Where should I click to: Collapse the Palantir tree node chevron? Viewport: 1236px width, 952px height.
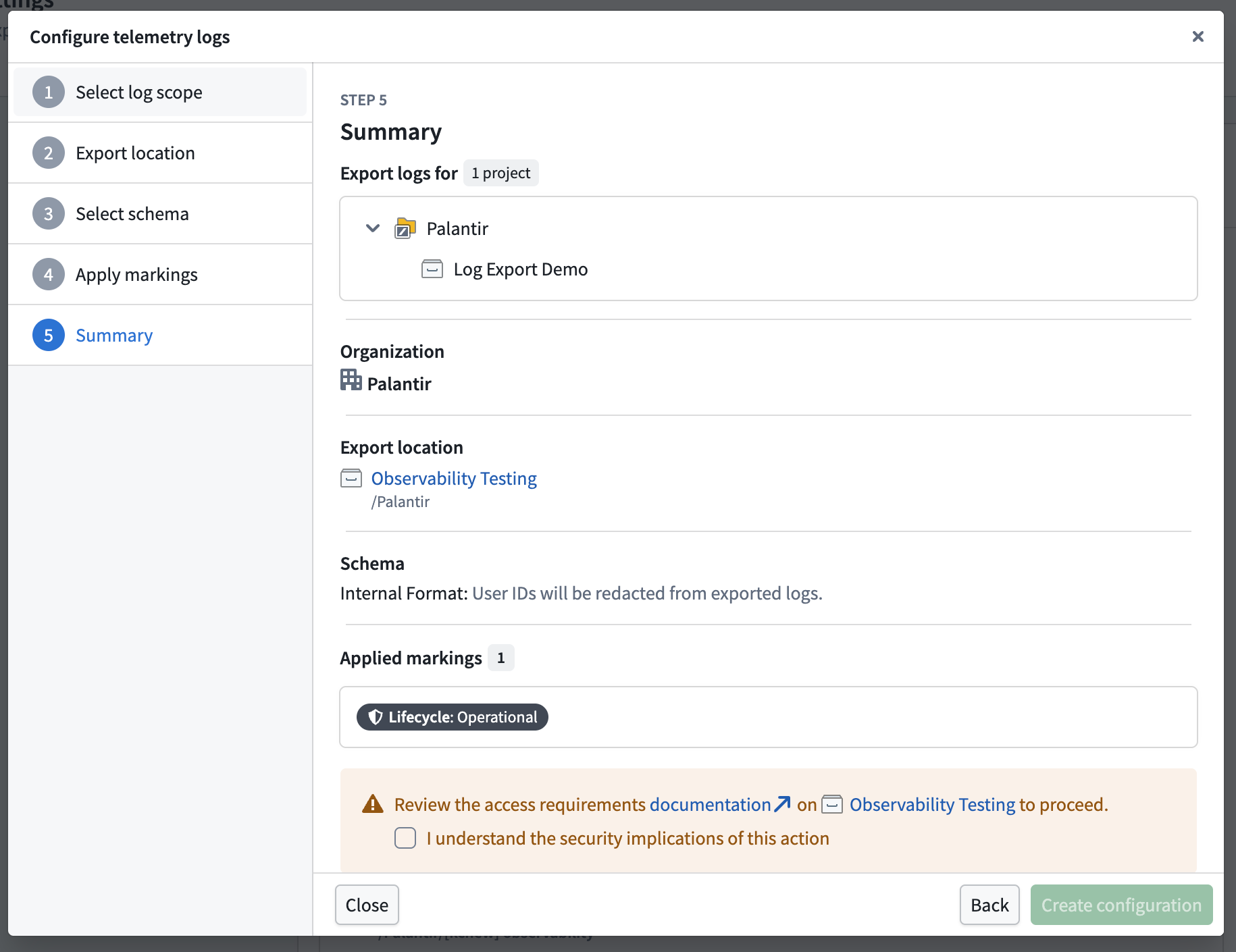coord(373,228)
